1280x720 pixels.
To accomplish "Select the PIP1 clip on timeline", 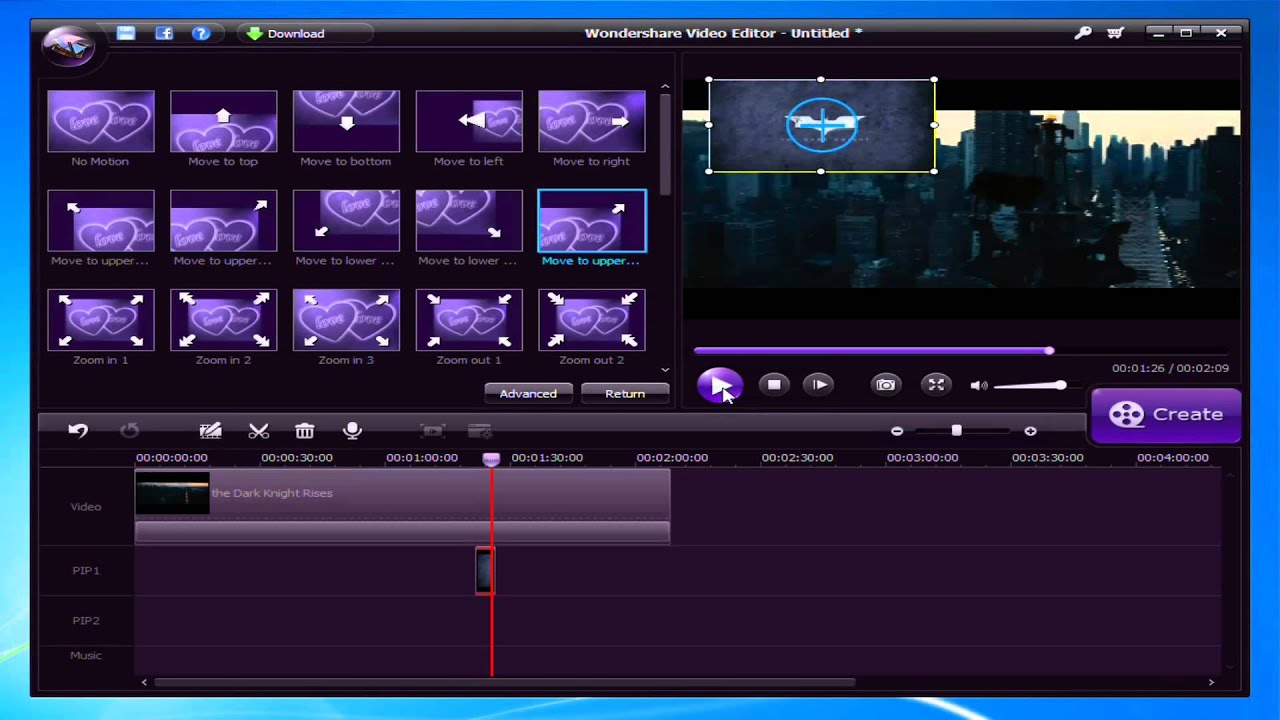I will click(484, 571).
